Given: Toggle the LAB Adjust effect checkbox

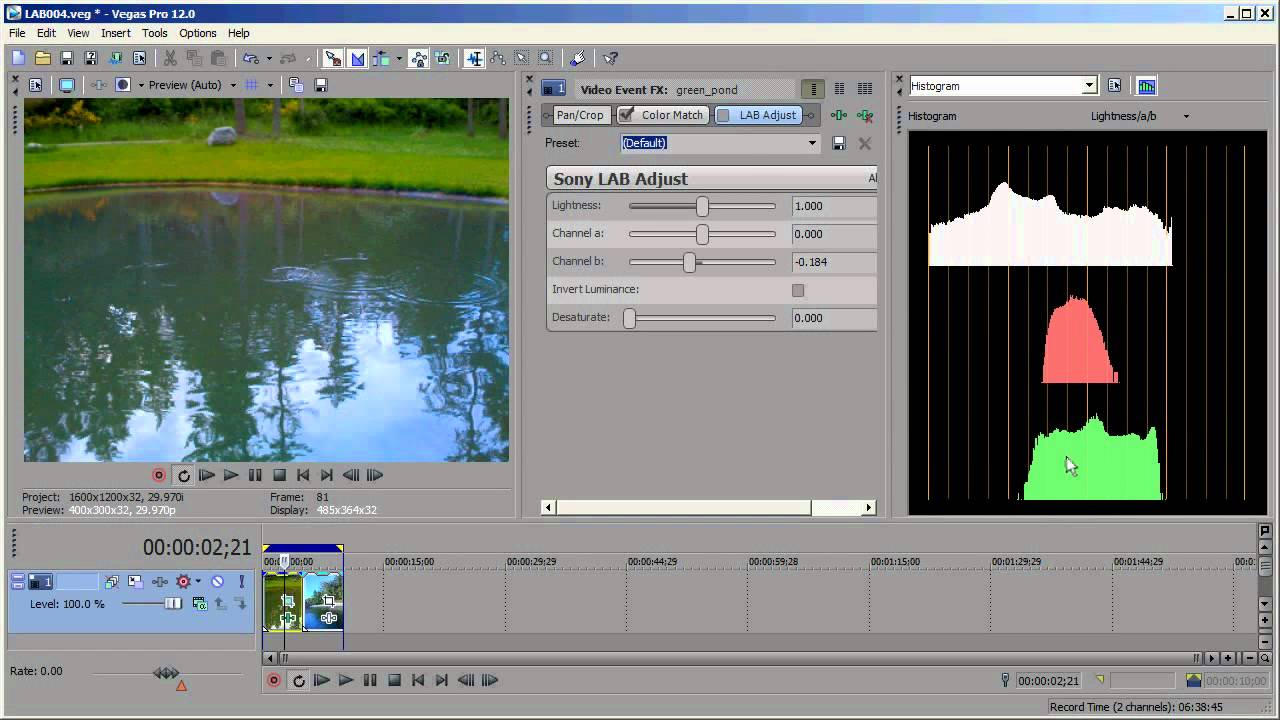Looking at the screenshot, I should tap(723, 115).
